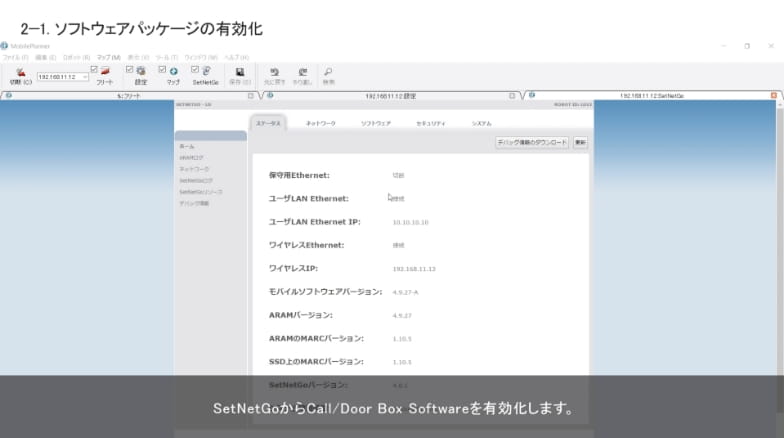This screenshot has width=784, height=438.
Task: Open the ARAM log sidebar link
Action: tap(191, 158)
